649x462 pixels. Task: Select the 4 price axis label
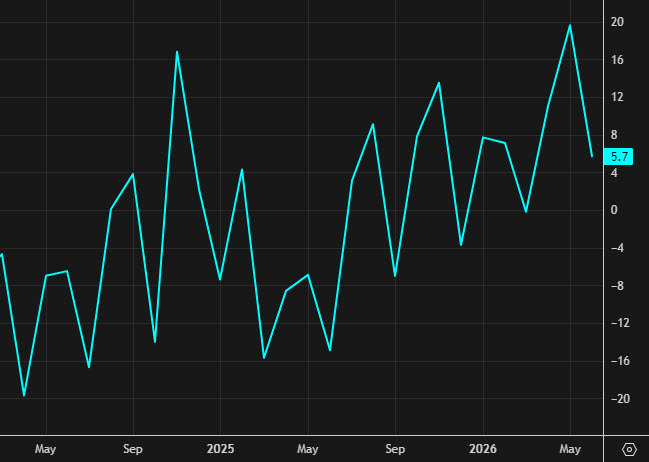click(x=614, y=173)
